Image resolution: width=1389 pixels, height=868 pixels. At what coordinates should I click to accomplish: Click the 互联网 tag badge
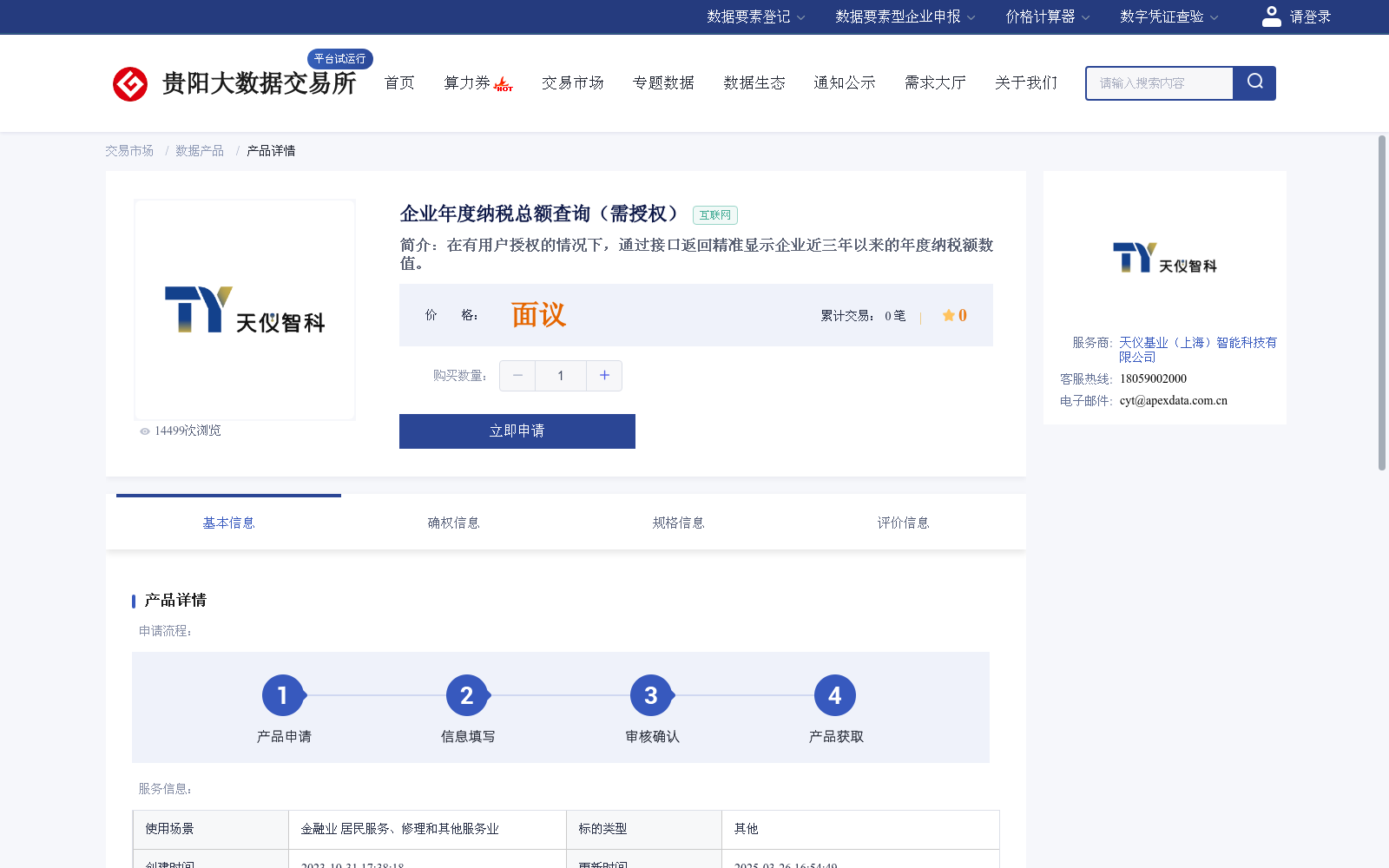pos(715,215)
